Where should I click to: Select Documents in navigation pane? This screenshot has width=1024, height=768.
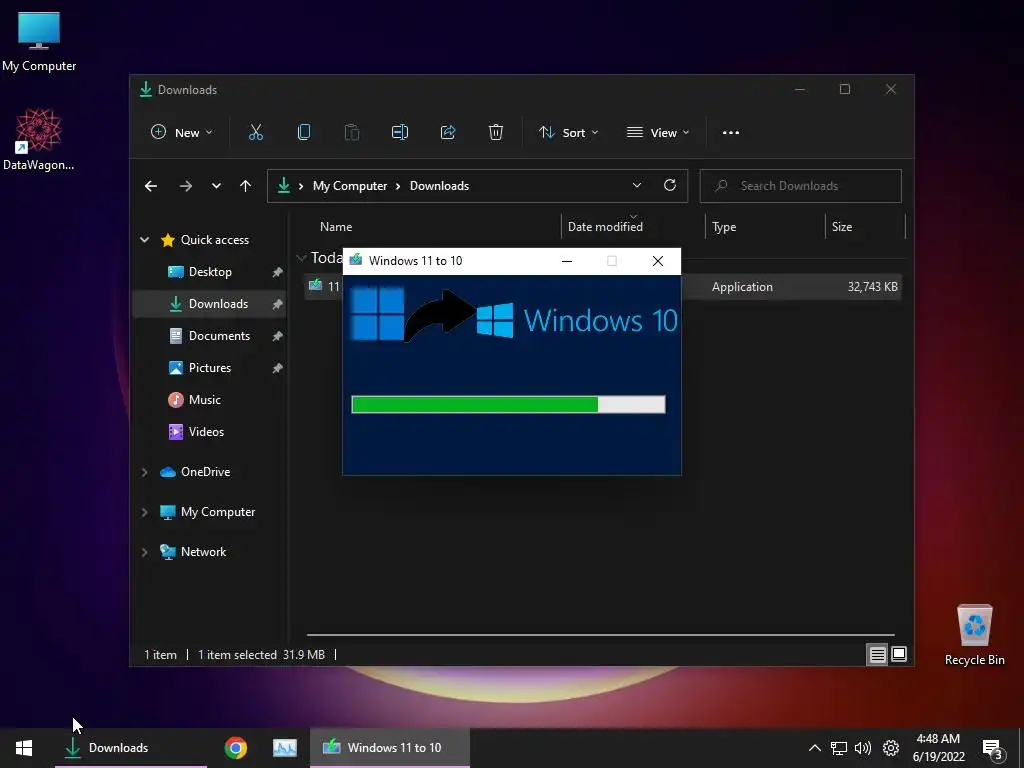click(210, 336)
